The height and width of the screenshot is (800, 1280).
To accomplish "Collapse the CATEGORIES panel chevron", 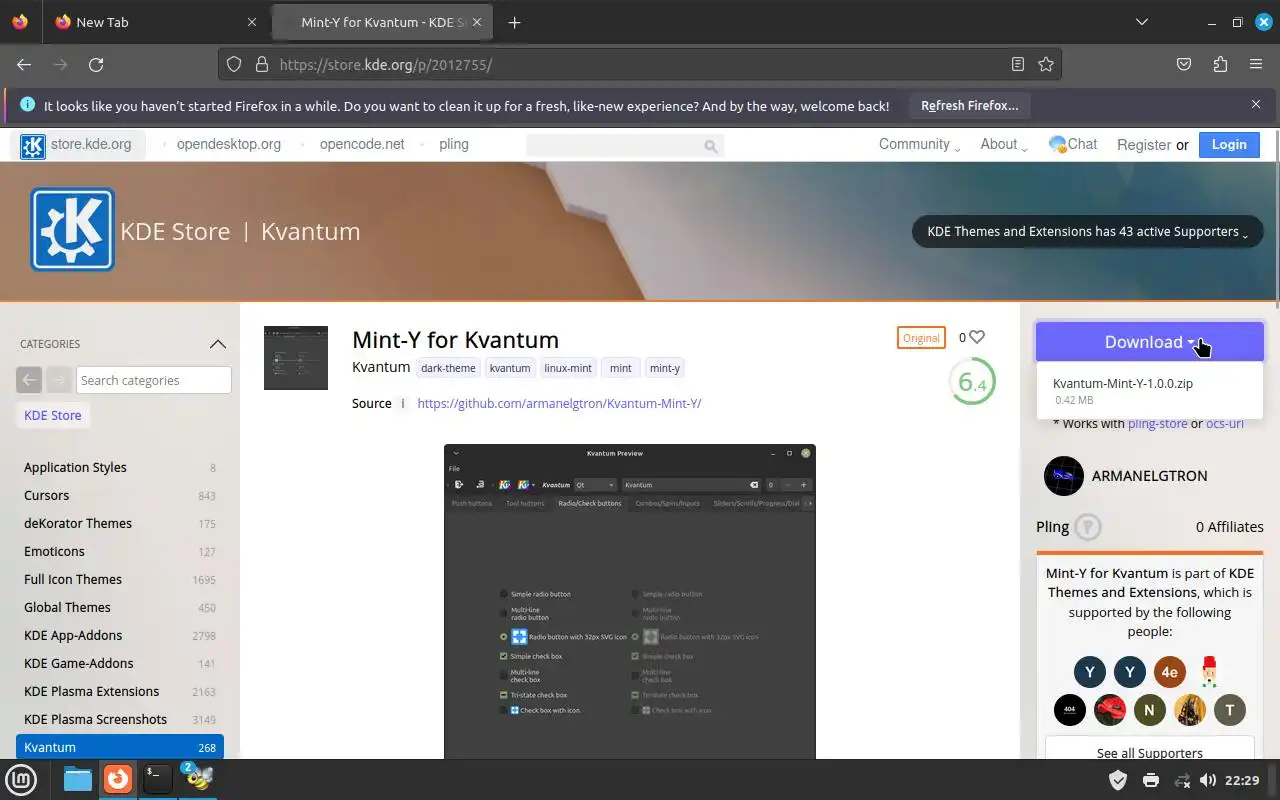I will tap(217, 344).
